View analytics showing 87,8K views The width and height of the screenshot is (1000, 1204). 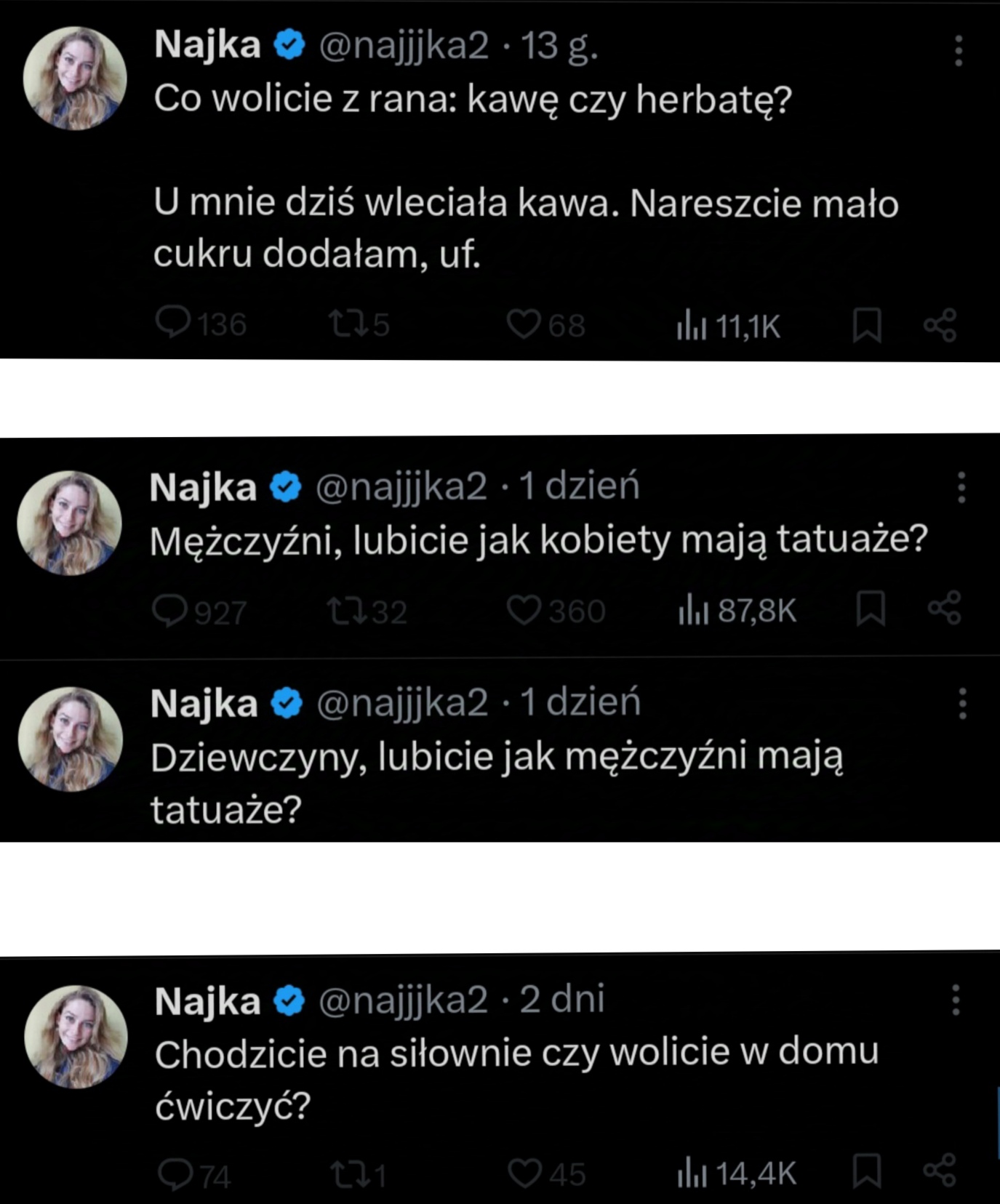click(737, 611)
